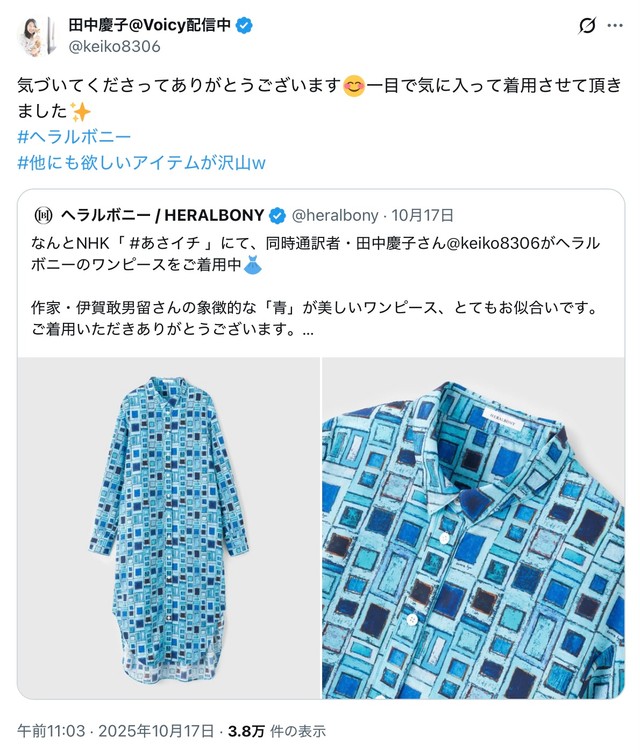Screen dimensions: 640x755
Task: Open the three-dot more options menu
Action: (x=615, y=26)
